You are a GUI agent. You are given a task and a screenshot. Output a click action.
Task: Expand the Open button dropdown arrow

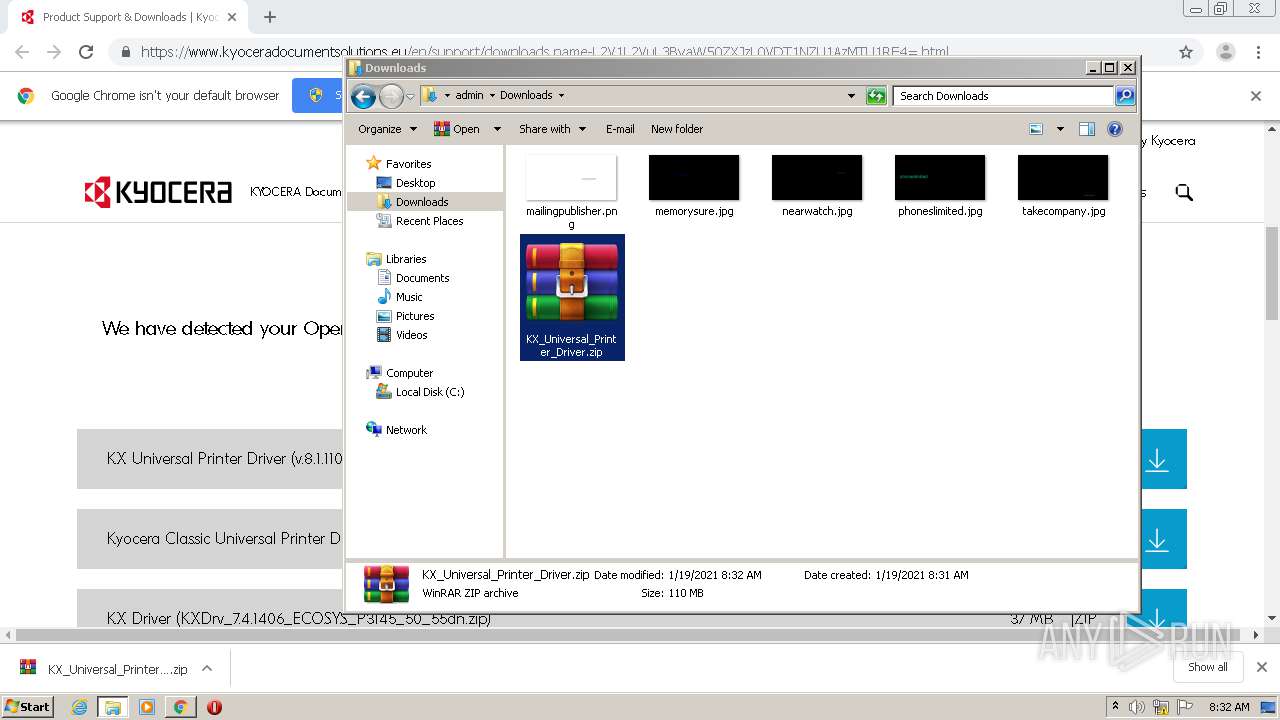495,129
